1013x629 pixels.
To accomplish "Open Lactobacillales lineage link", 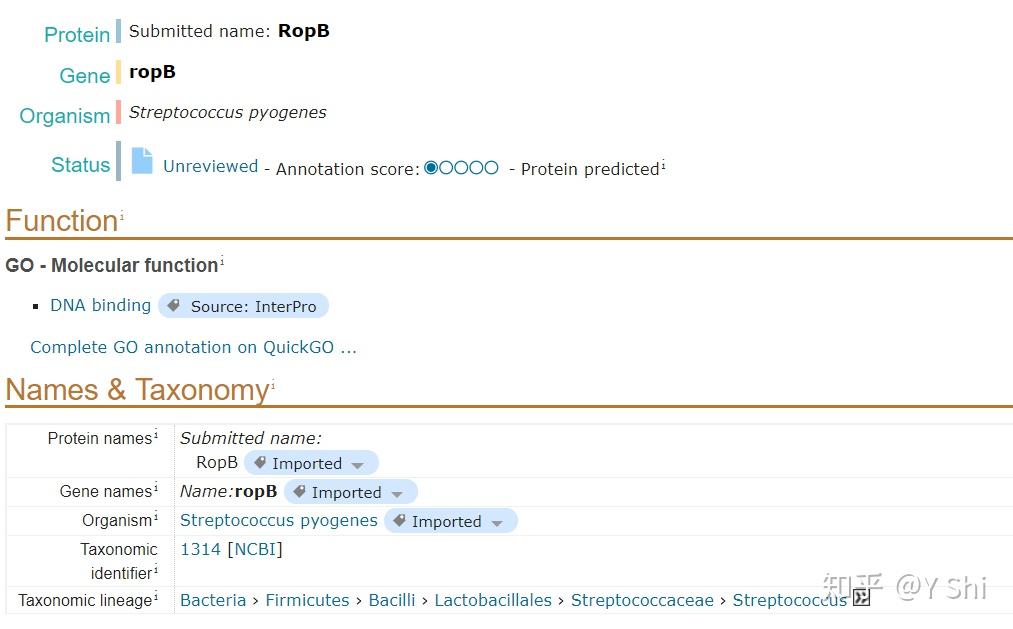I will [x=493, y=600].
